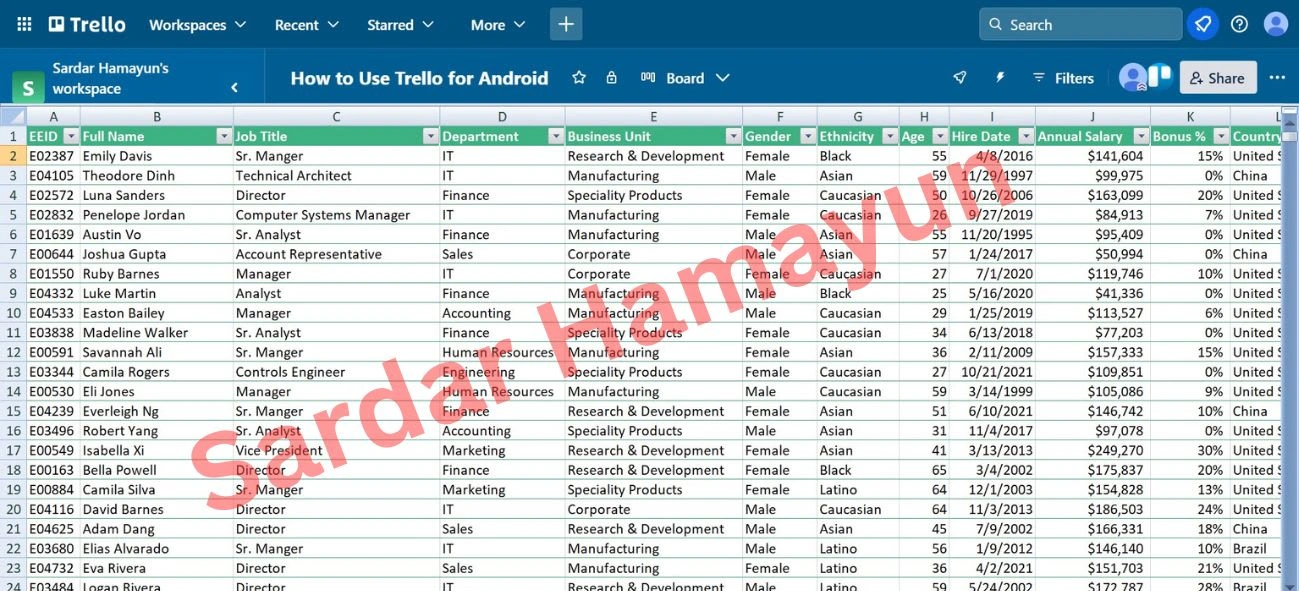This screenshot has height=591, width=1299.
Task: Click the board member avatar
Action: (x=1133, y=77)
